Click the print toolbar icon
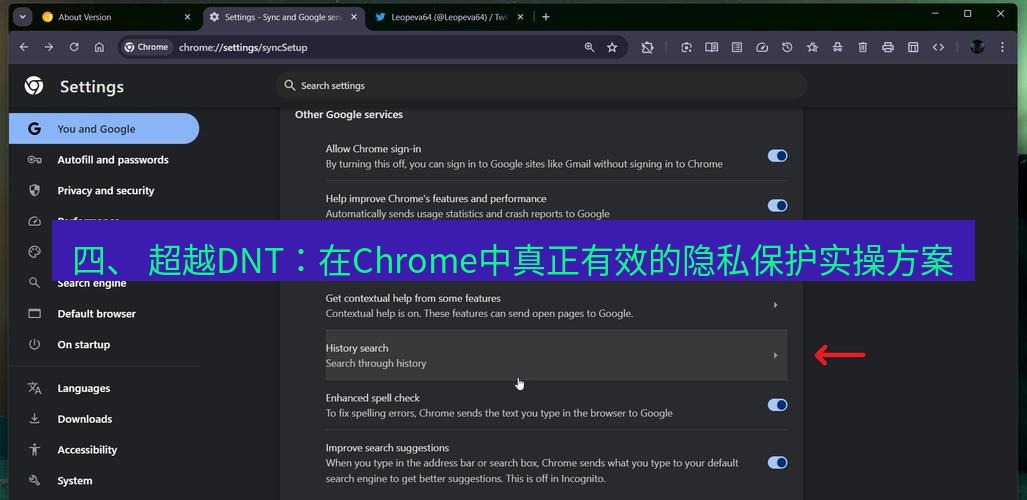 [x=888, y=47]
